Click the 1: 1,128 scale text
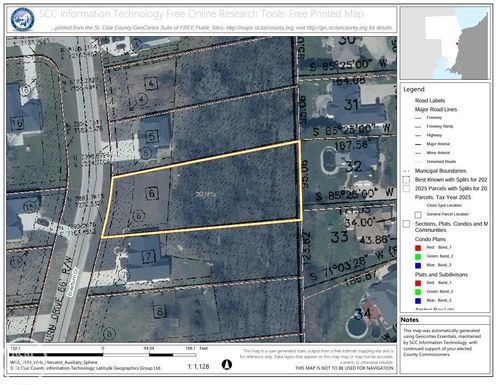Screen dimensions: 500x385 (x=198, y=367)
